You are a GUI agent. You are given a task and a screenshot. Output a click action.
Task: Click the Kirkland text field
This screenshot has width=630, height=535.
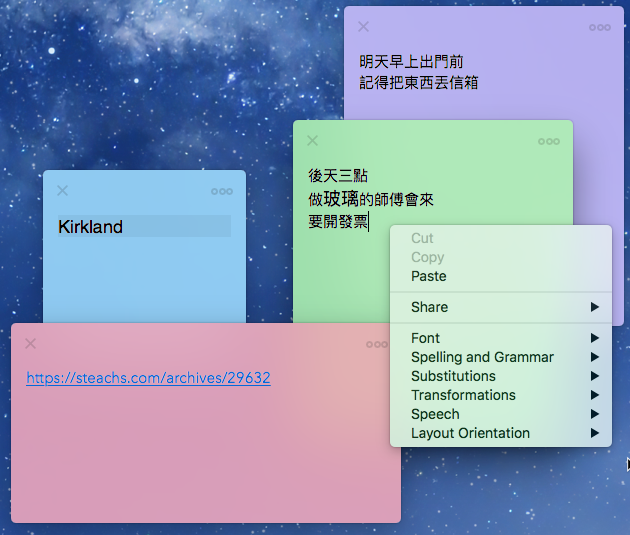144,226
